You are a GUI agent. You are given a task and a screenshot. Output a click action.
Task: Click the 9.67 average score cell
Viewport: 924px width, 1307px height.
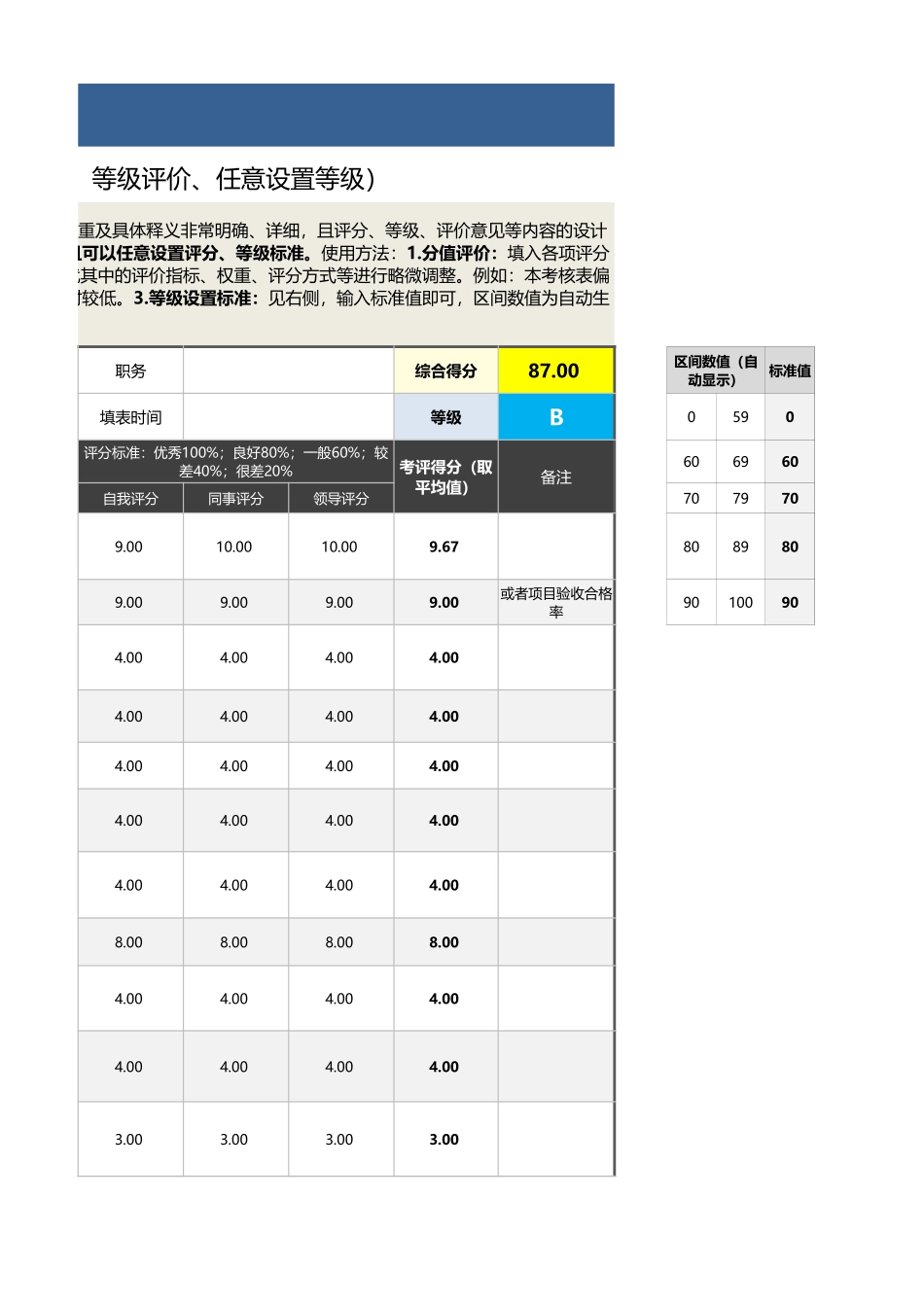pyautogui.click(x=444, y=547)
